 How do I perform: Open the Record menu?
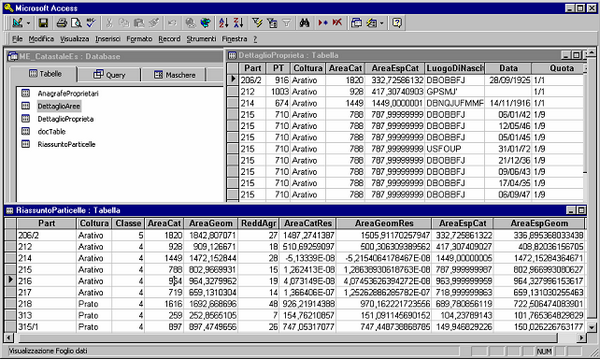(x=169, y=39)
